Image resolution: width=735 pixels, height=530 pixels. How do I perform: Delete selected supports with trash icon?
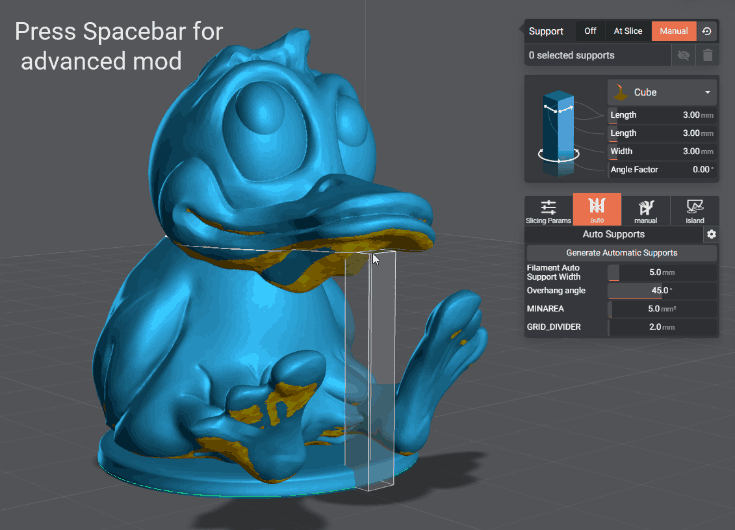point(708,55)
